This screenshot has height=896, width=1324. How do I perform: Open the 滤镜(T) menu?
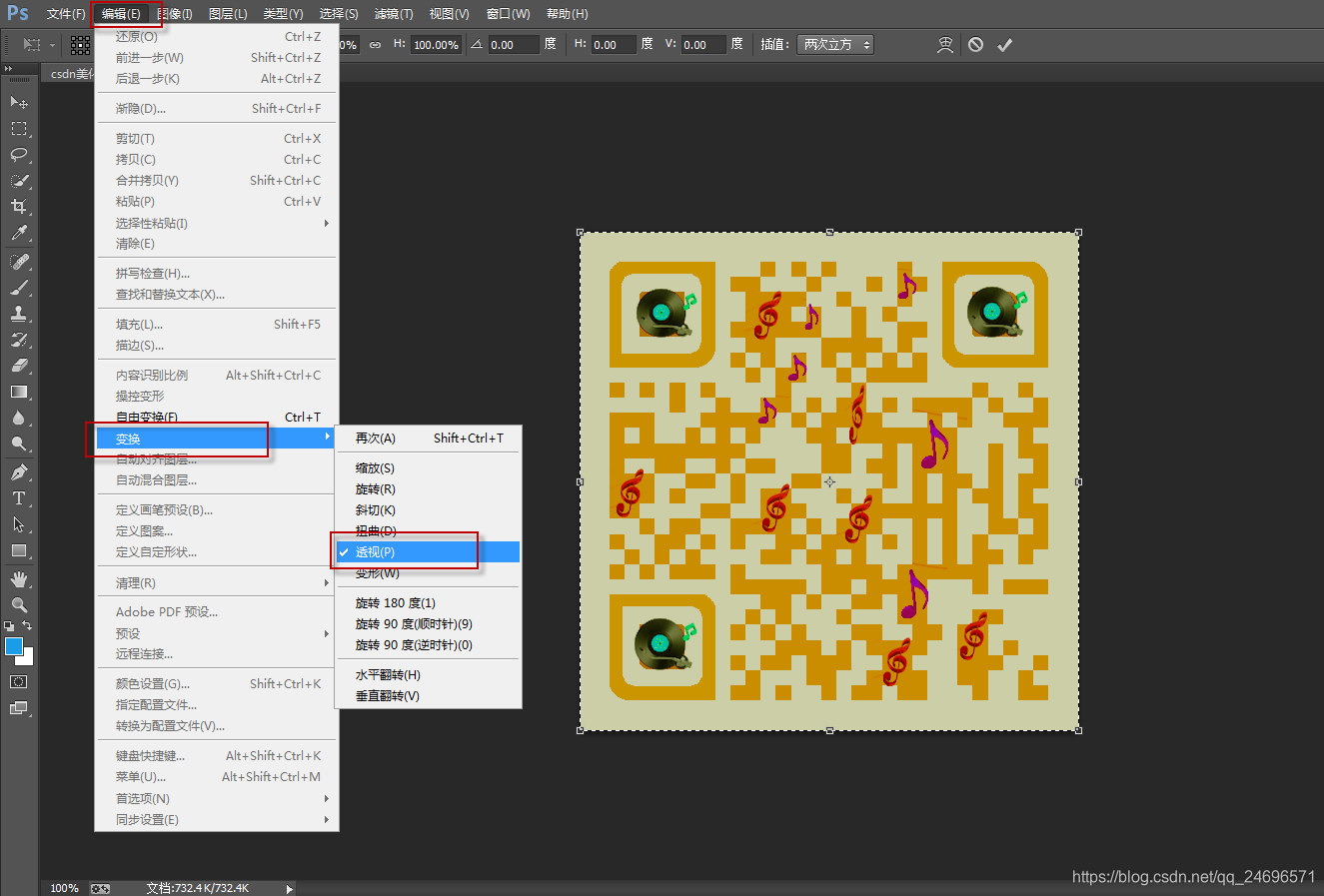tap(394, 14)
